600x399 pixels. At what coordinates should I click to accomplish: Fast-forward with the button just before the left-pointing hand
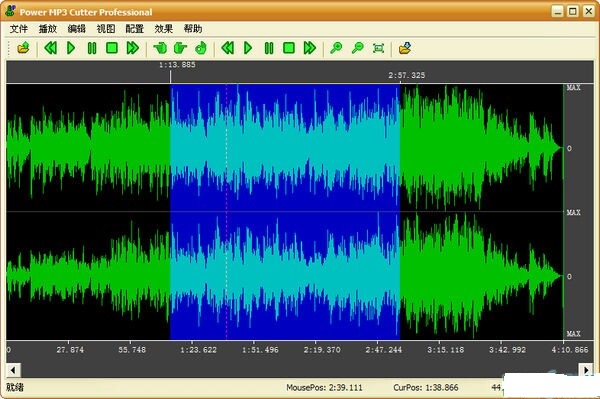pos(133,48)
